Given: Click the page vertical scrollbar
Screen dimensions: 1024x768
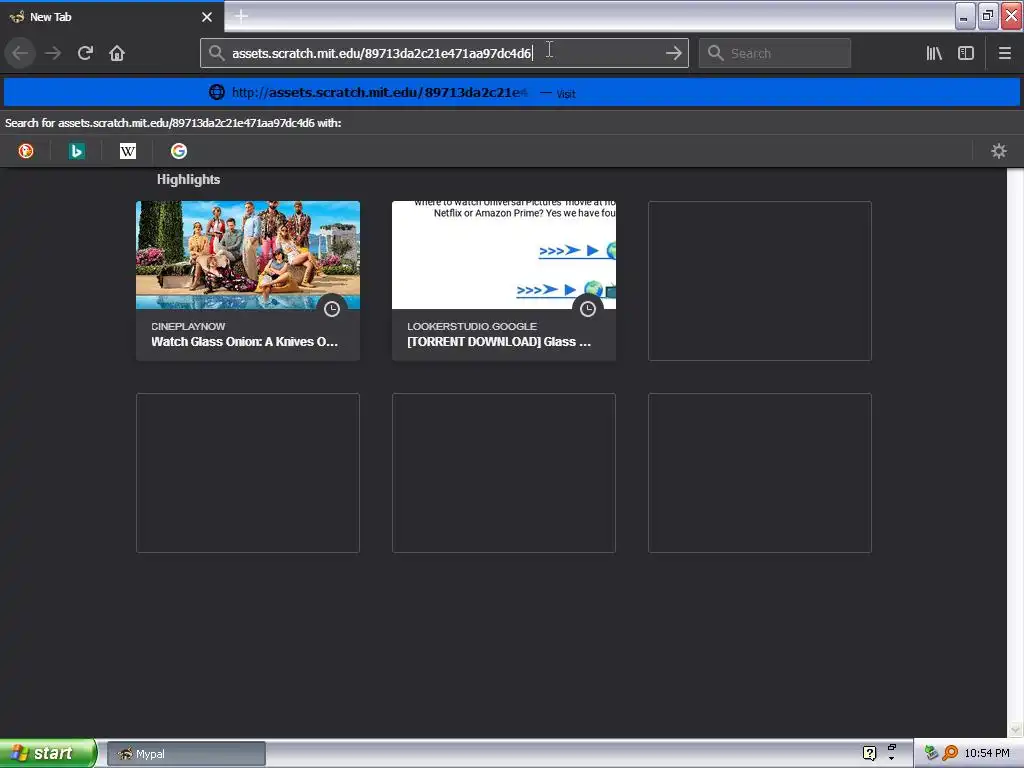Looking at the screenshot, I should 1015,452.
